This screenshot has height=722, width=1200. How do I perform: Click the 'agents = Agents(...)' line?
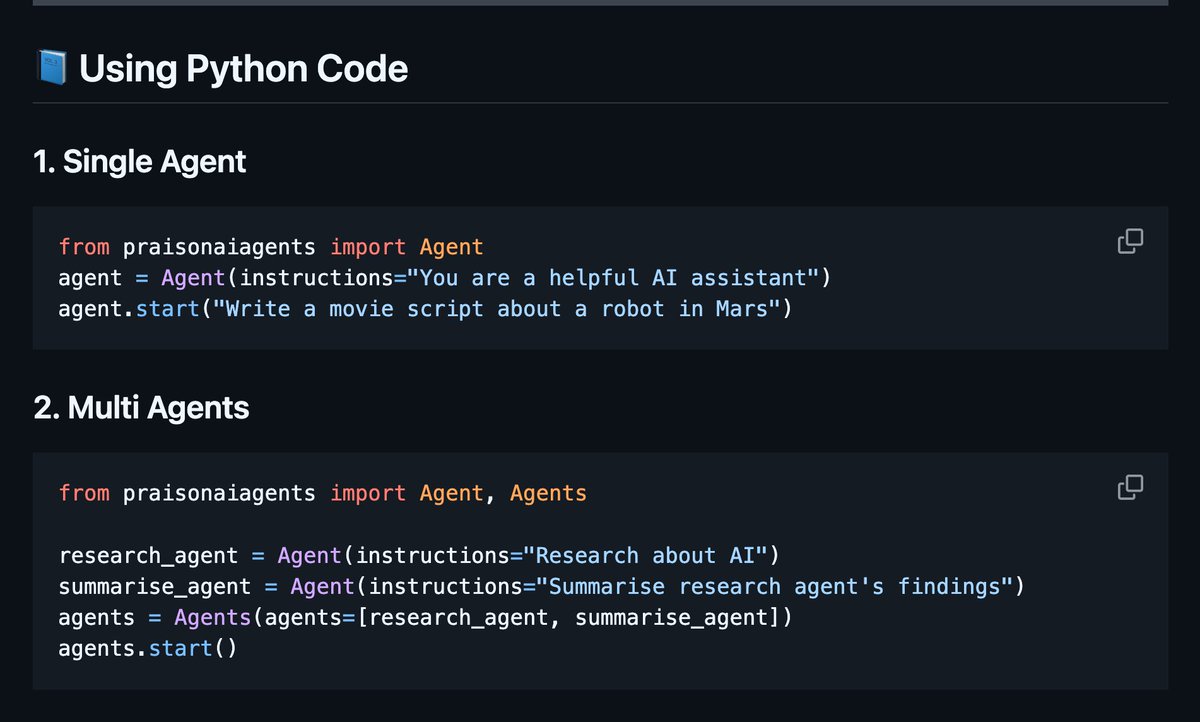(x=425, y=617)
